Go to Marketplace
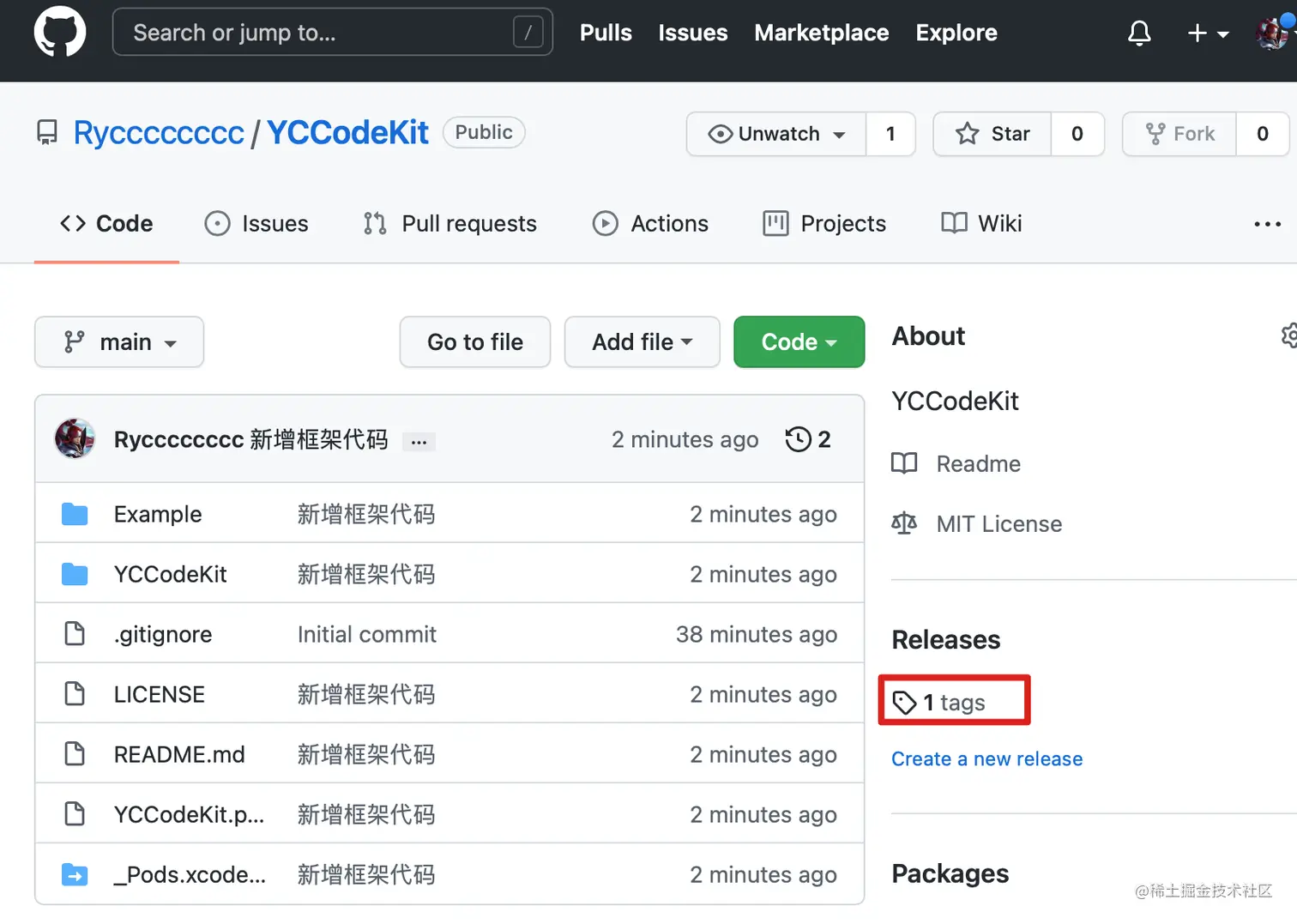Screen dimensions: 1297x924 (x=822, y=33)
